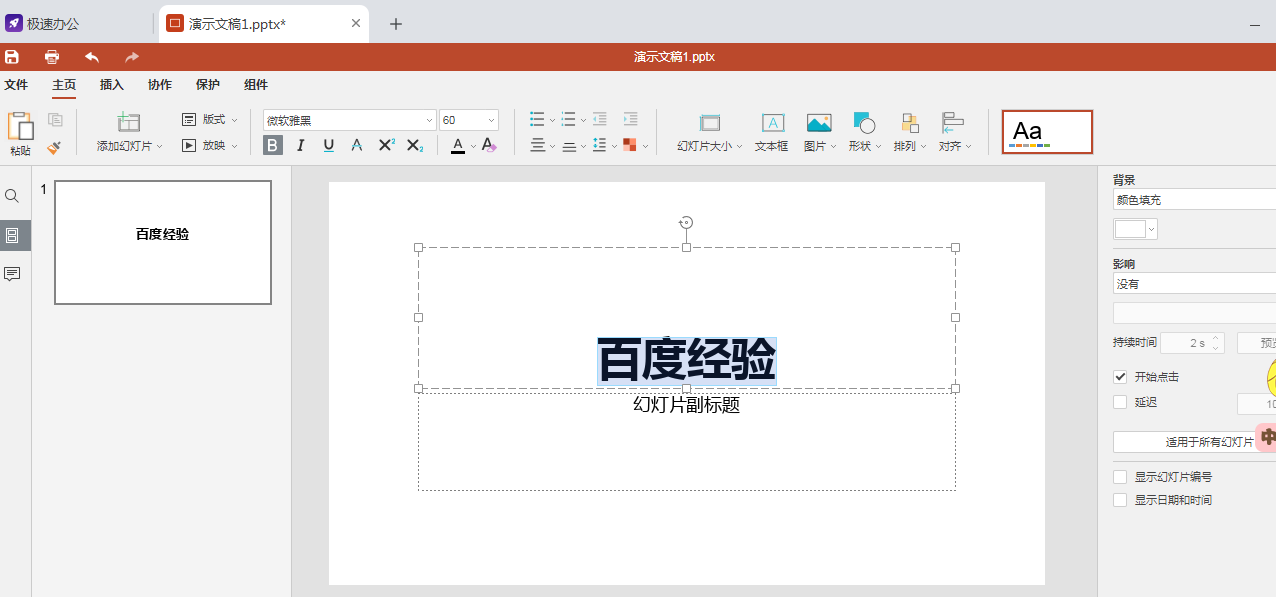The height and width of the screenshot is (597, 1276).
Task: Open the 版式 layout dropdown
Action: (x=210, y=120)
